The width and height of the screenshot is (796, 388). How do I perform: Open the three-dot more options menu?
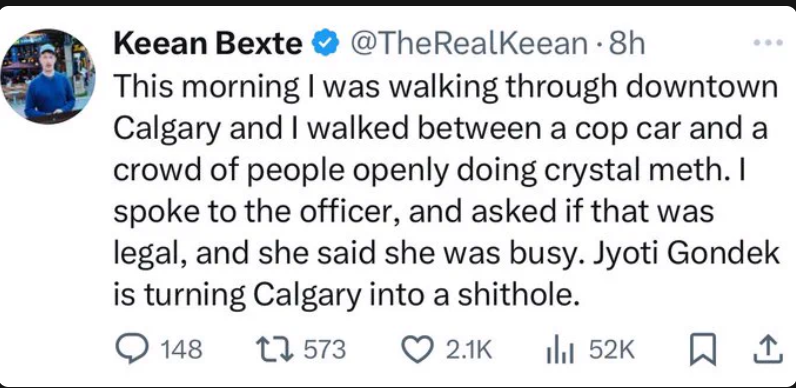tap(767, 44)
